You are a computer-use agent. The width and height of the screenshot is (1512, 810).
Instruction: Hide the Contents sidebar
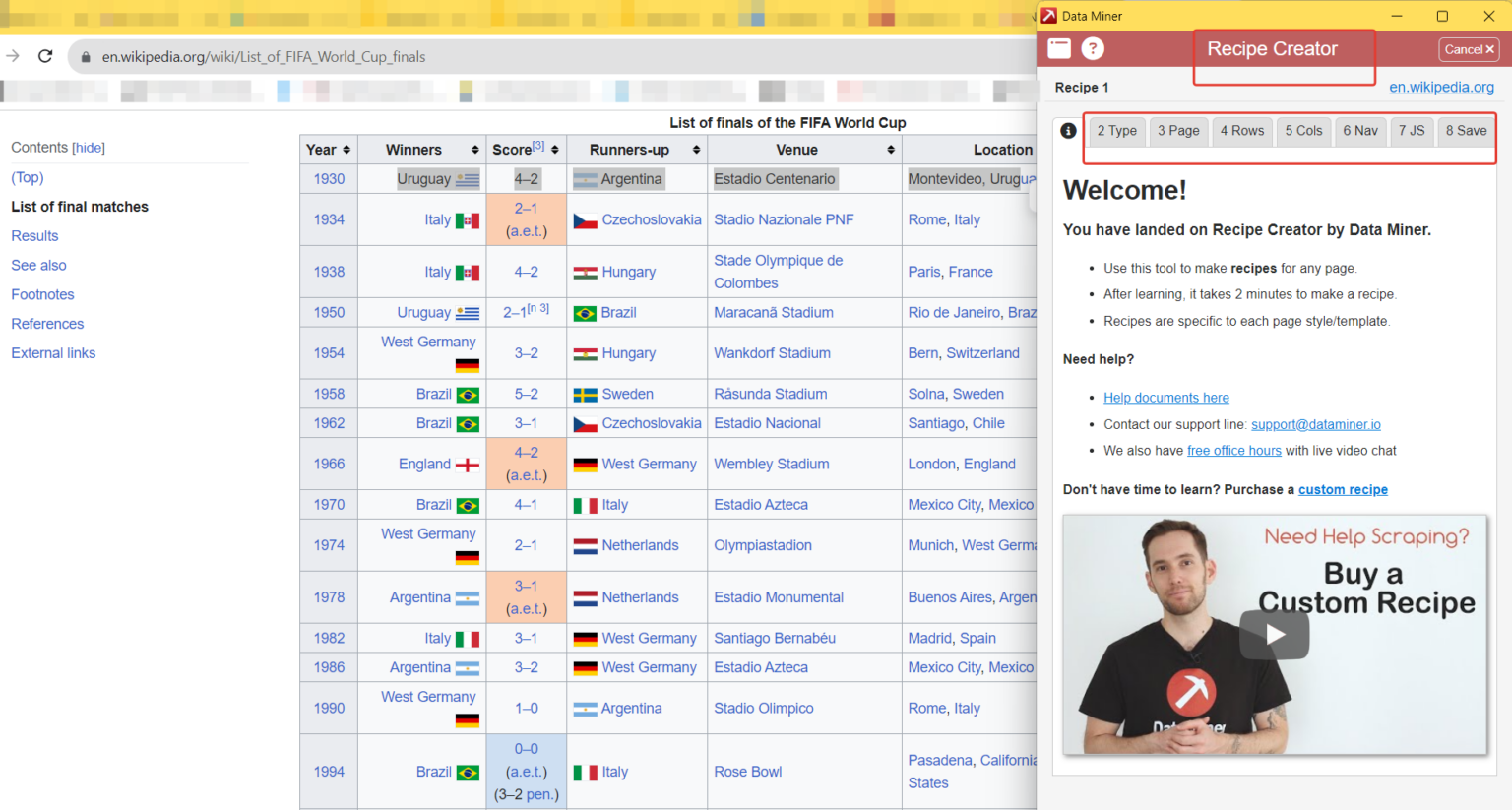click(x=88, y=147)
